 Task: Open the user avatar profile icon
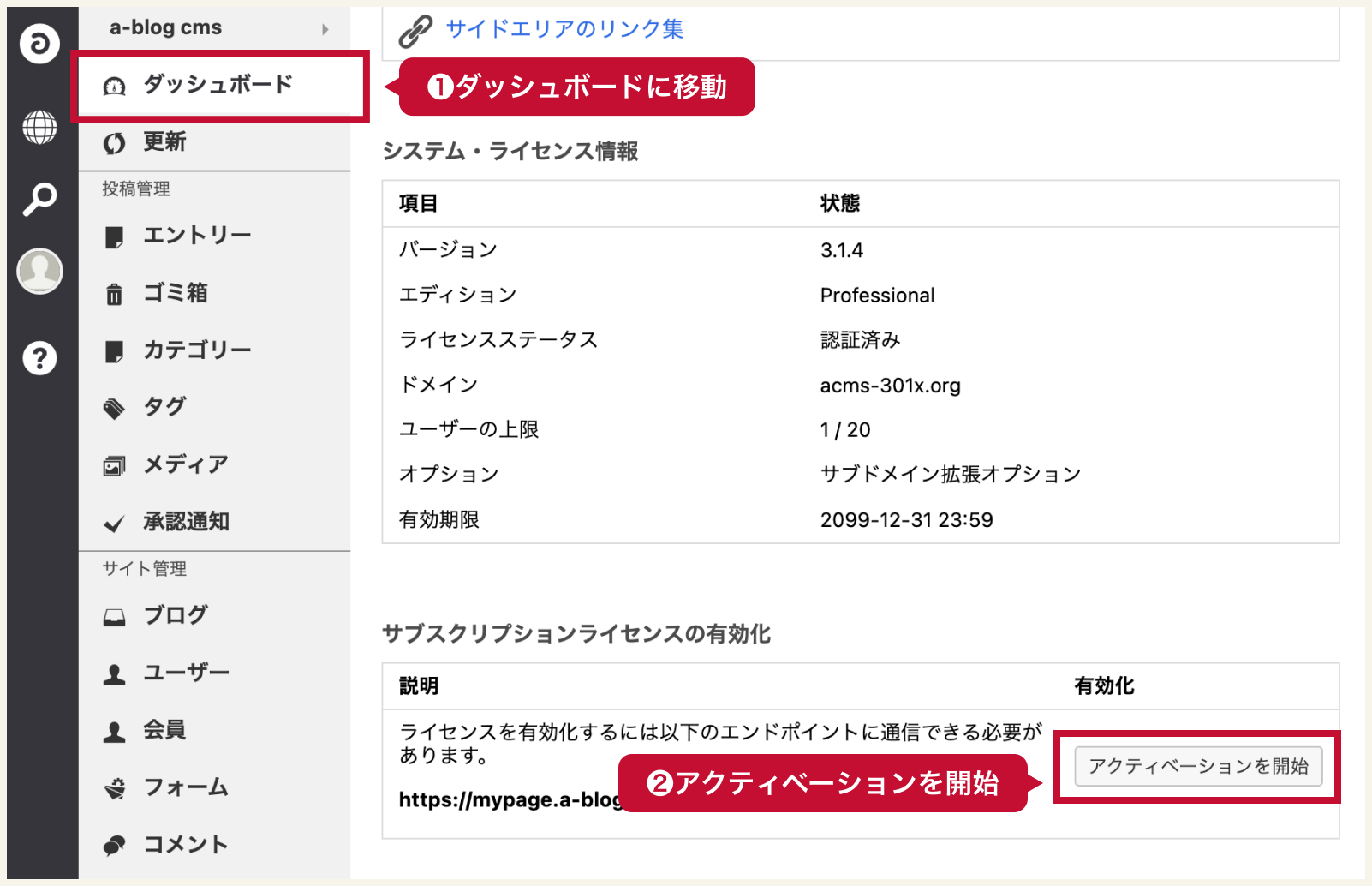pos(39,271)
